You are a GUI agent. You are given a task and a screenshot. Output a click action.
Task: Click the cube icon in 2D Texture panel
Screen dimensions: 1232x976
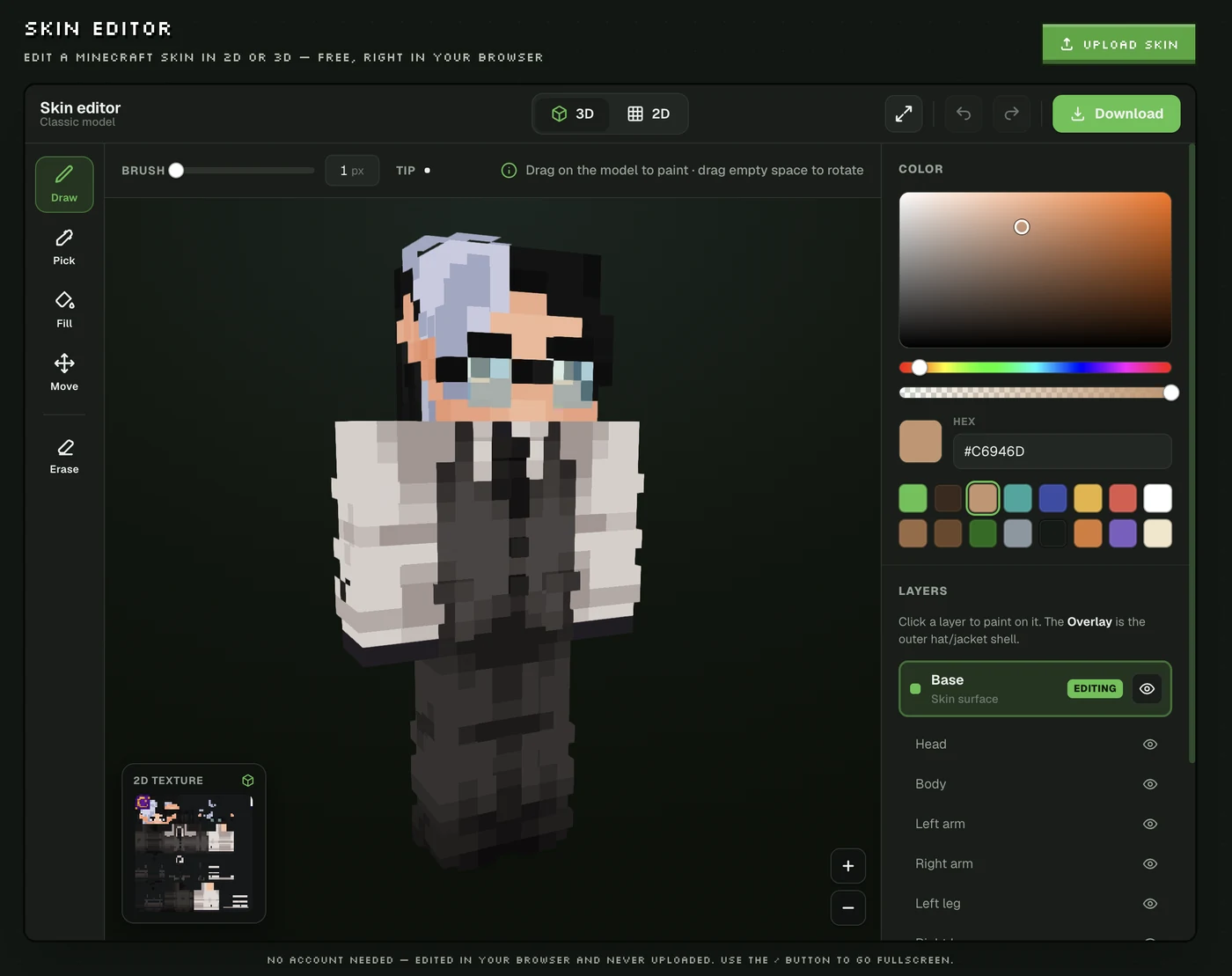click(248, 781)
